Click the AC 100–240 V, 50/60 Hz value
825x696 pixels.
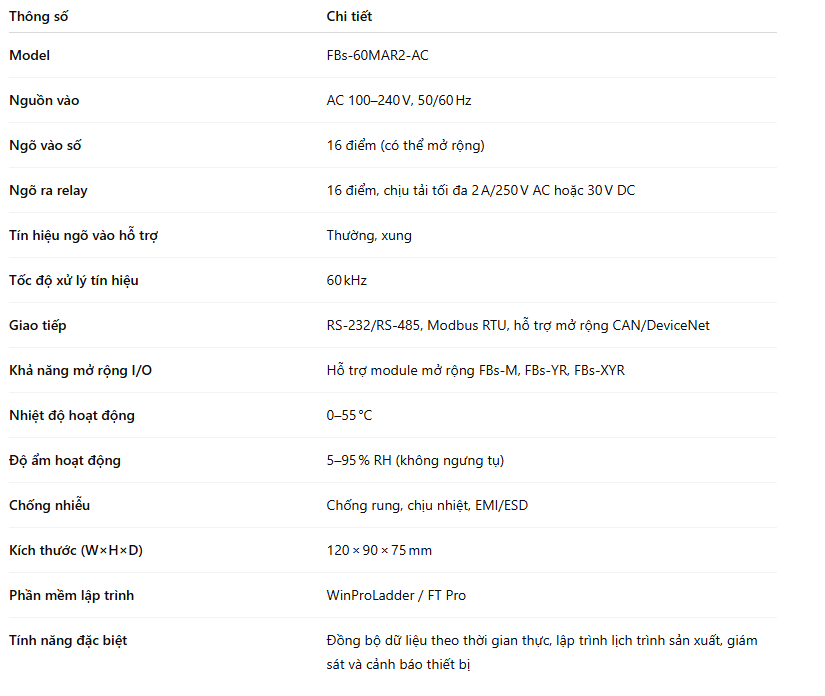[x=398, y=100]
